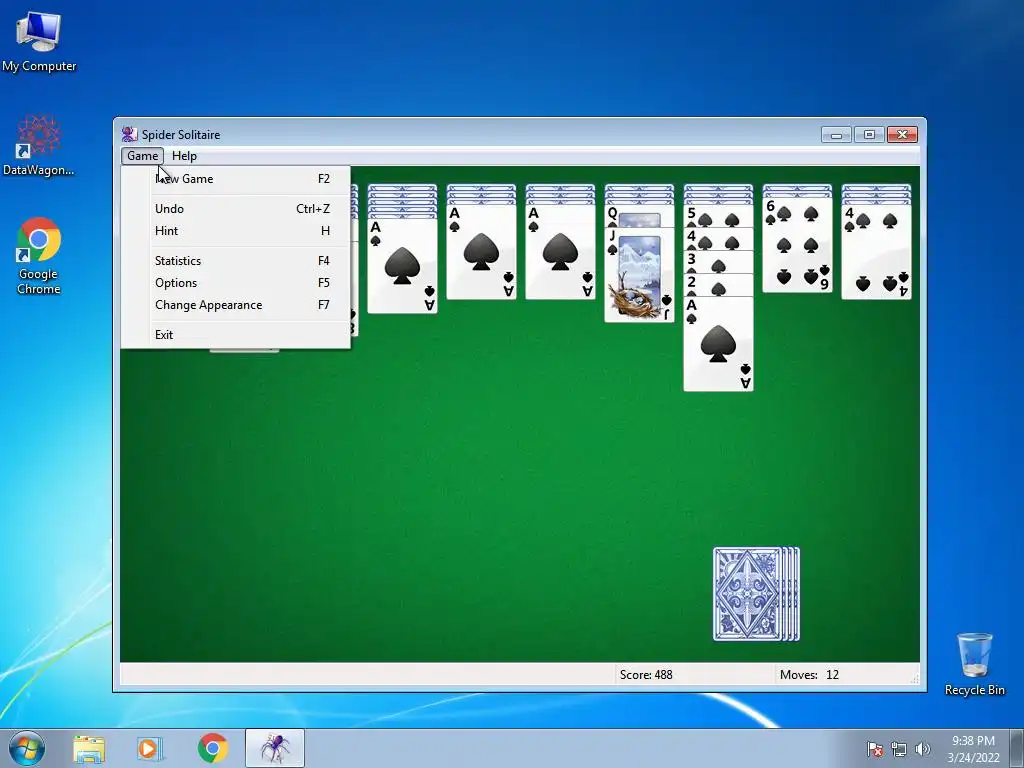1024x768 pixels.
Task: Launch Windows Media Player from taskbar
Action: click(x=150, y=748)
